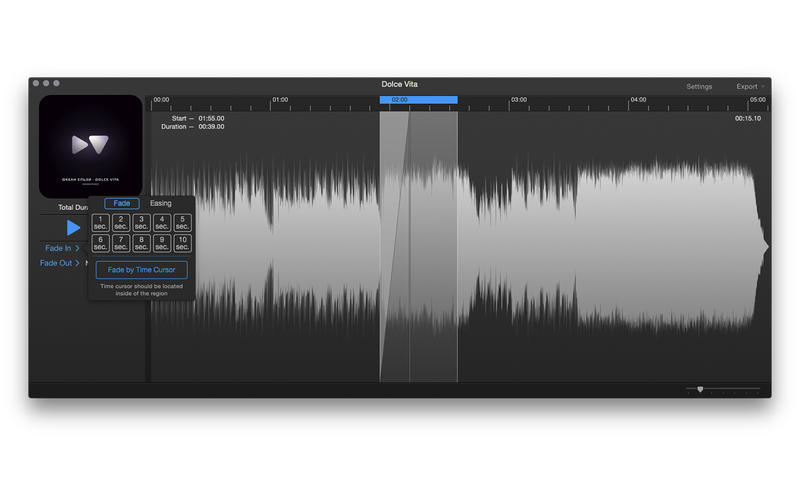This screenshot has width=800, height=500.
Task: Click the Duration value 00:39.00
Action: [x=211, y=127]
